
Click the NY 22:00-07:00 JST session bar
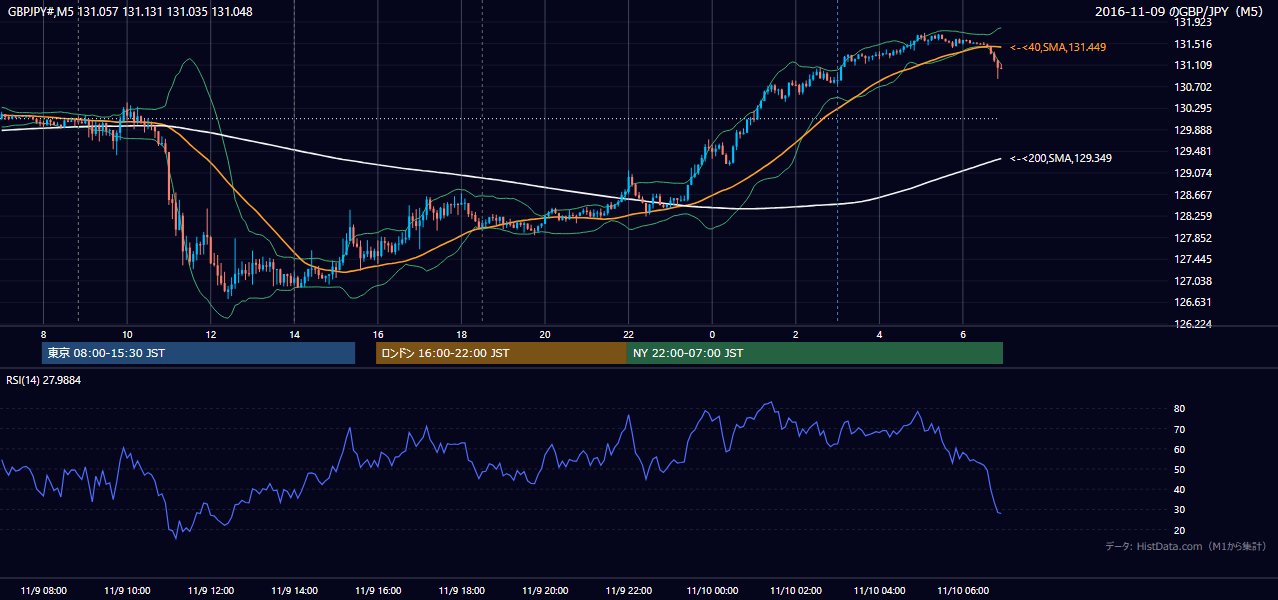click(815, 353)
